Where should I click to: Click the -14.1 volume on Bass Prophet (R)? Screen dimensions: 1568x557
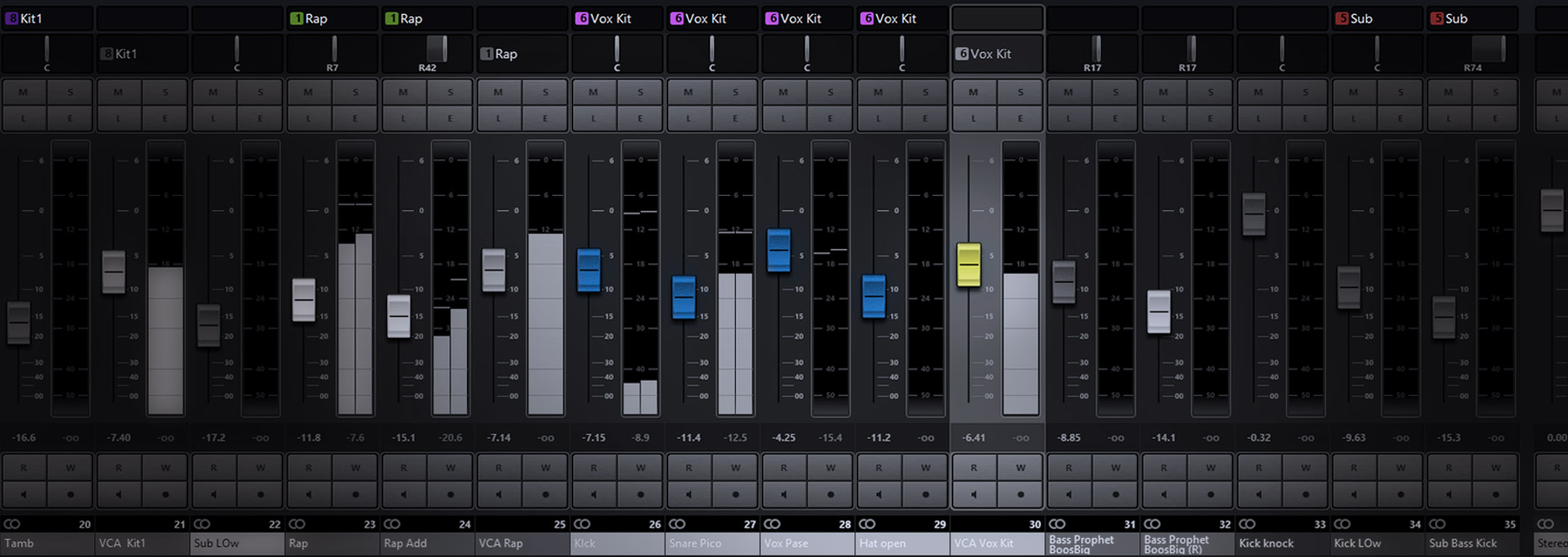pyautogui.click(x=1164, y=438)
